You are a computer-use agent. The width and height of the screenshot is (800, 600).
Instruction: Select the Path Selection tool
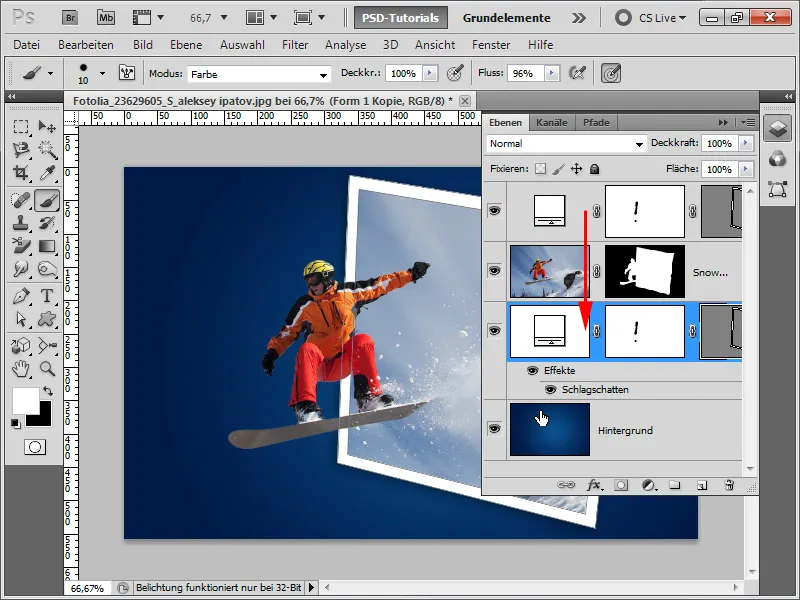coord(21,319)
